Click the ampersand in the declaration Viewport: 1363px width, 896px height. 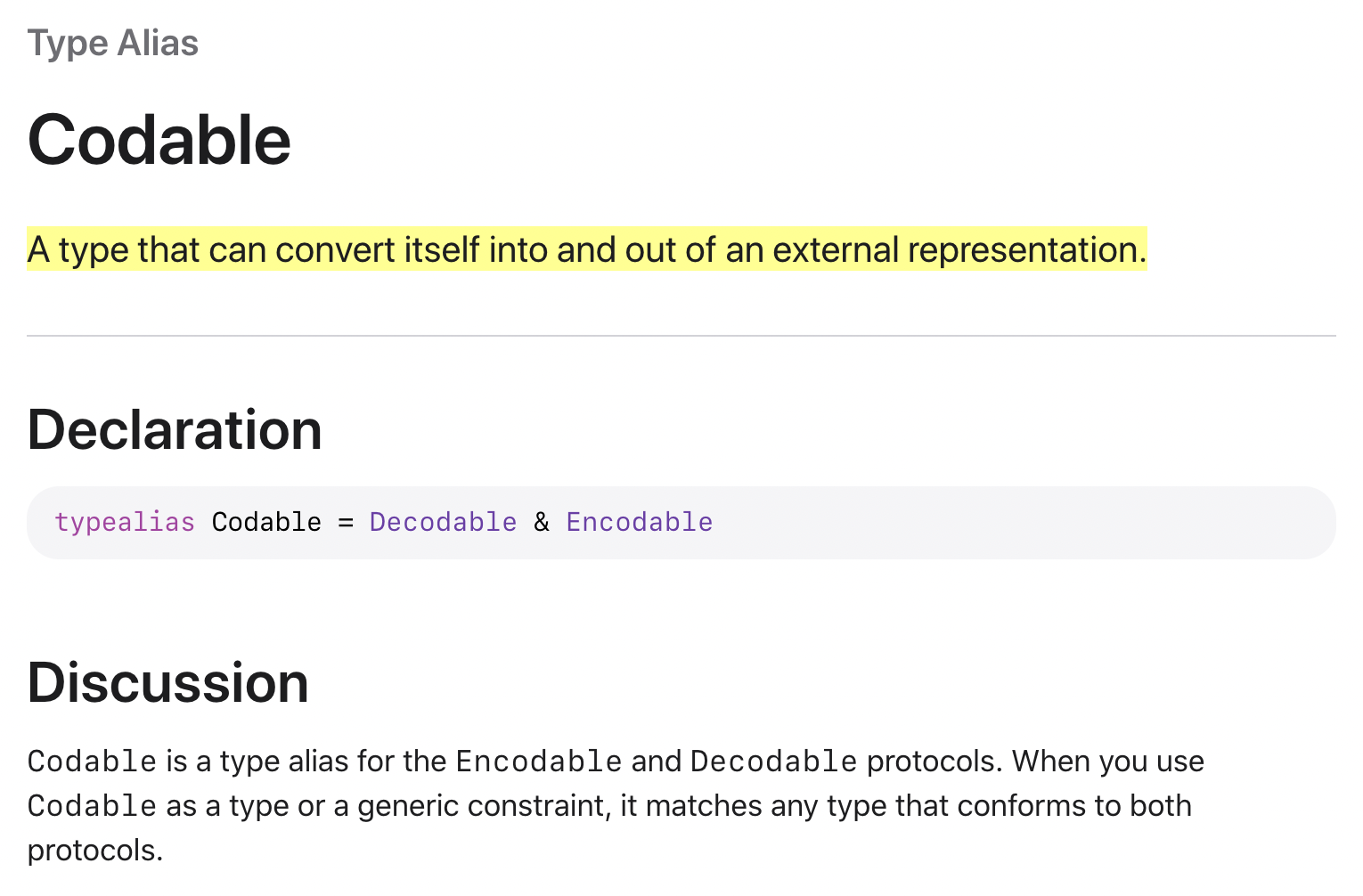pos(542,522)
